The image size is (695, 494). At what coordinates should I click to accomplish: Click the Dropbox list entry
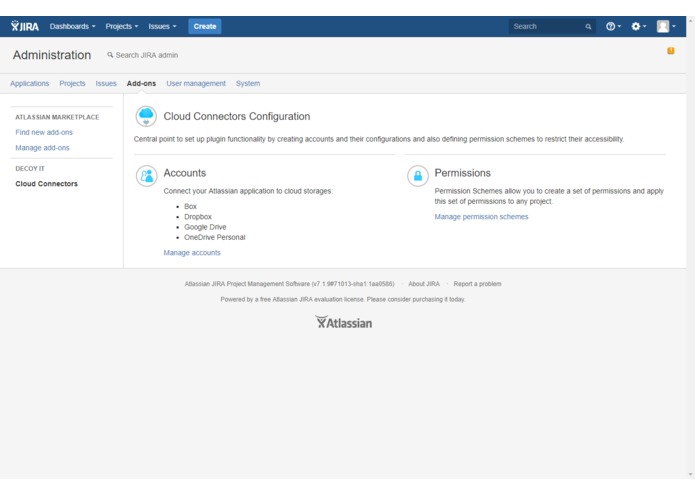198,217
